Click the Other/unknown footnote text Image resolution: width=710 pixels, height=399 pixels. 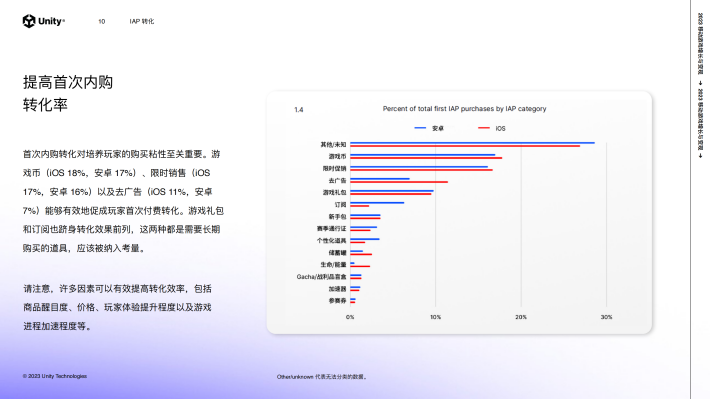pos(322,376)
